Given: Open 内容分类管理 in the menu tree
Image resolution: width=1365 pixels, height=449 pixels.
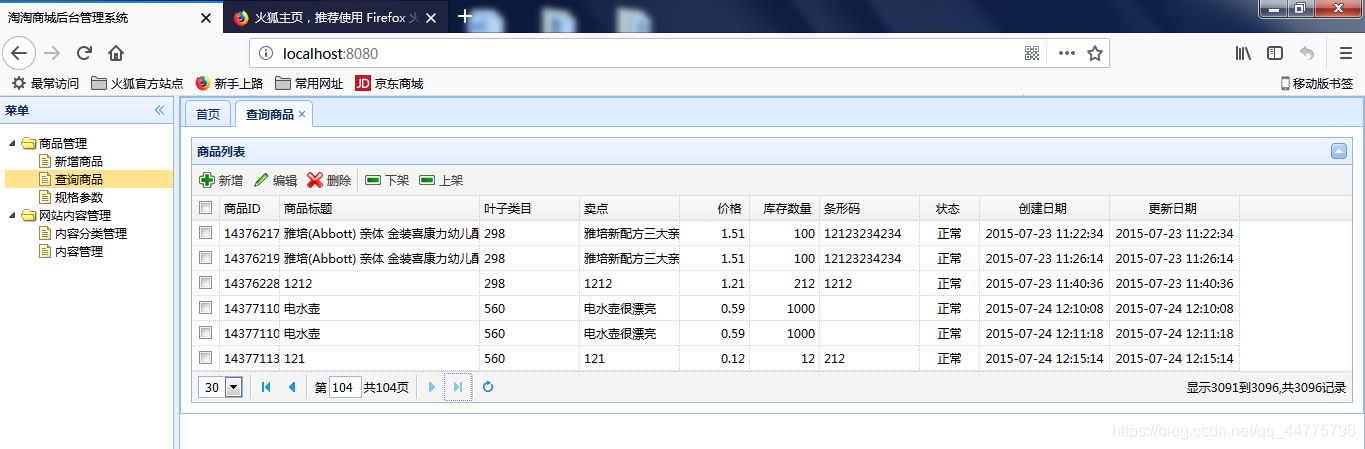Looking at the screenshot, I should tap(90, 233).
